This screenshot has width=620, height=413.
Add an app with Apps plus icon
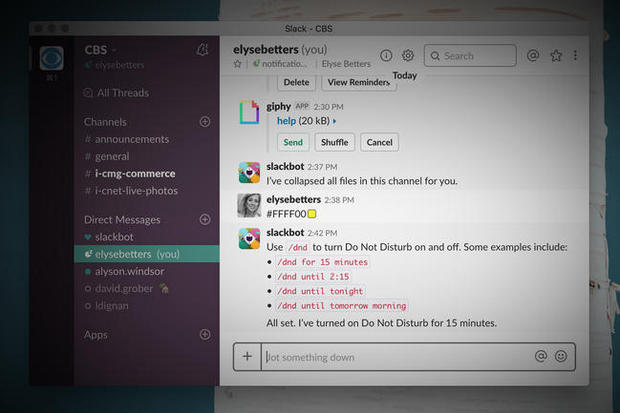(x=205, y=334)
